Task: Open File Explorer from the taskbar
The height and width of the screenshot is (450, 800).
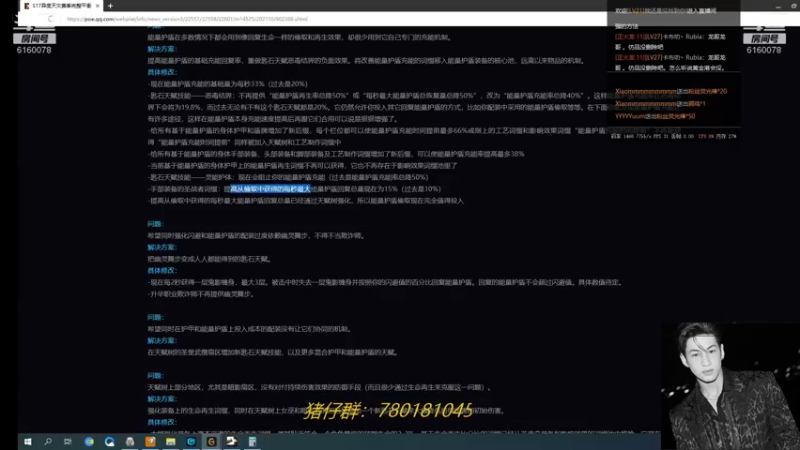Action: [171, 442]
